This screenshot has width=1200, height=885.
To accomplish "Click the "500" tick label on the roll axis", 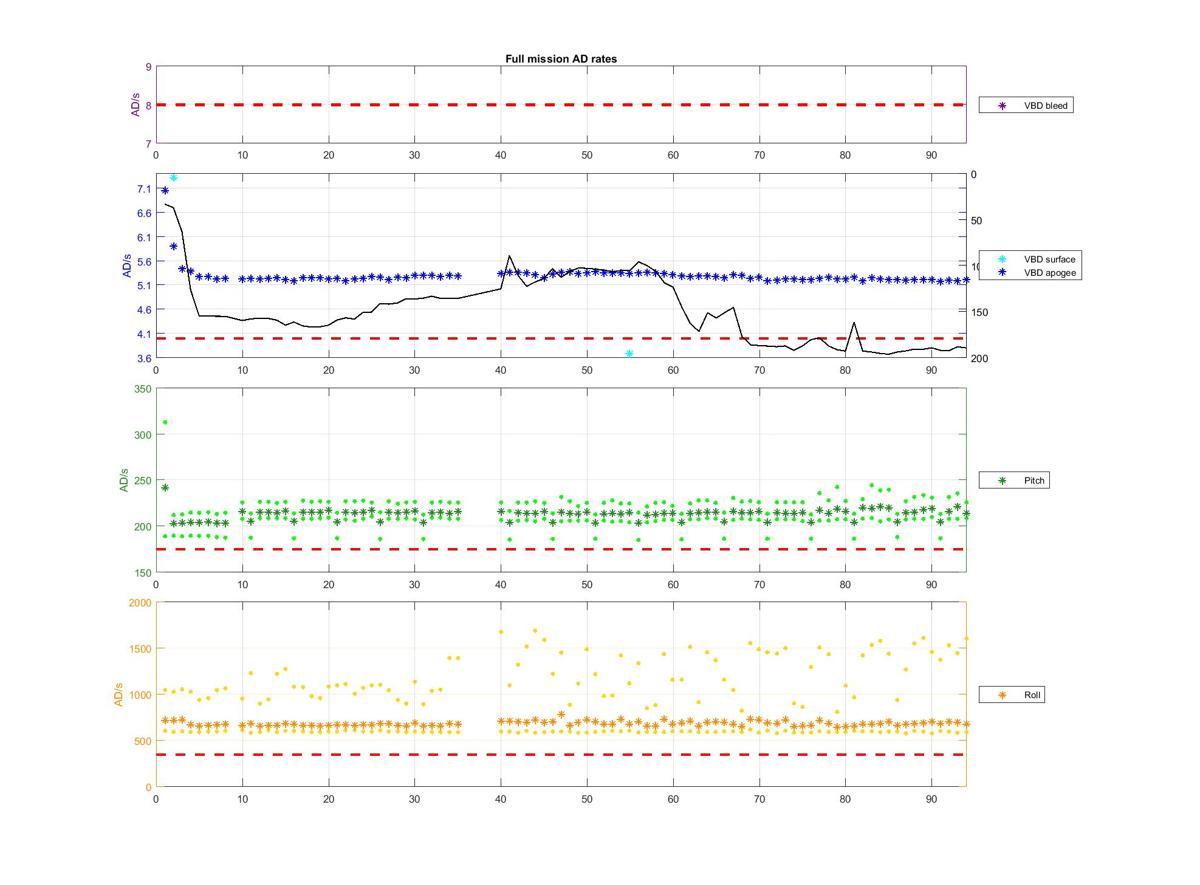I will 143,741.
